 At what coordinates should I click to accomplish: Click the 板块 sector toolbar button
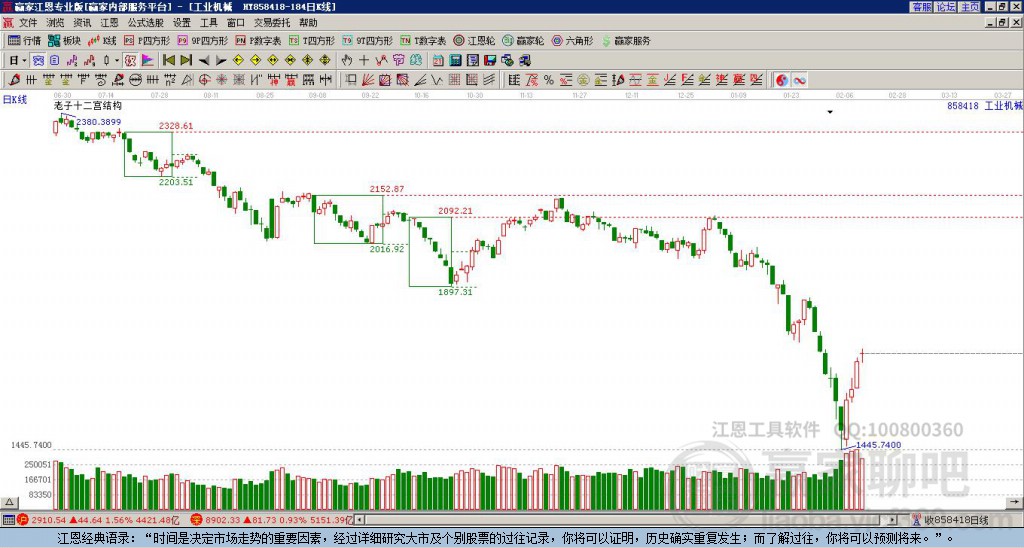coord(65,40)
